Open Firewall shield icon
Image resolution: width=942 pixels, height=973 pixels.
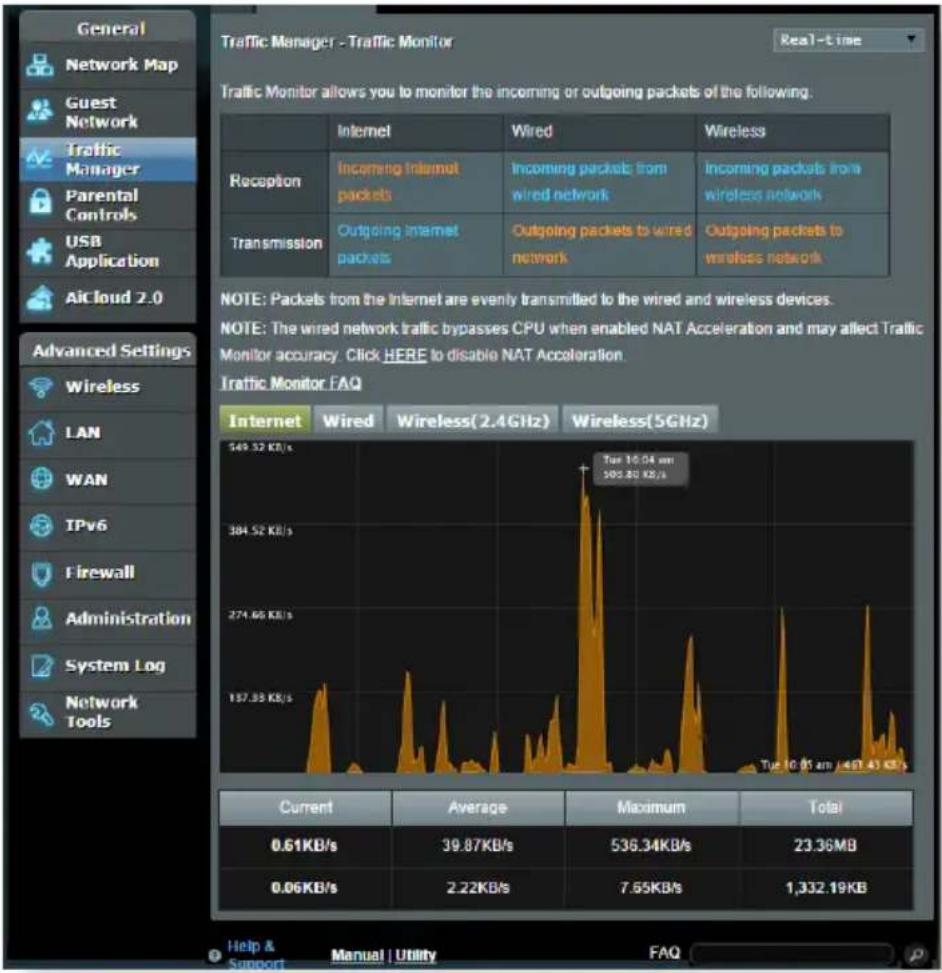point(41,573)
